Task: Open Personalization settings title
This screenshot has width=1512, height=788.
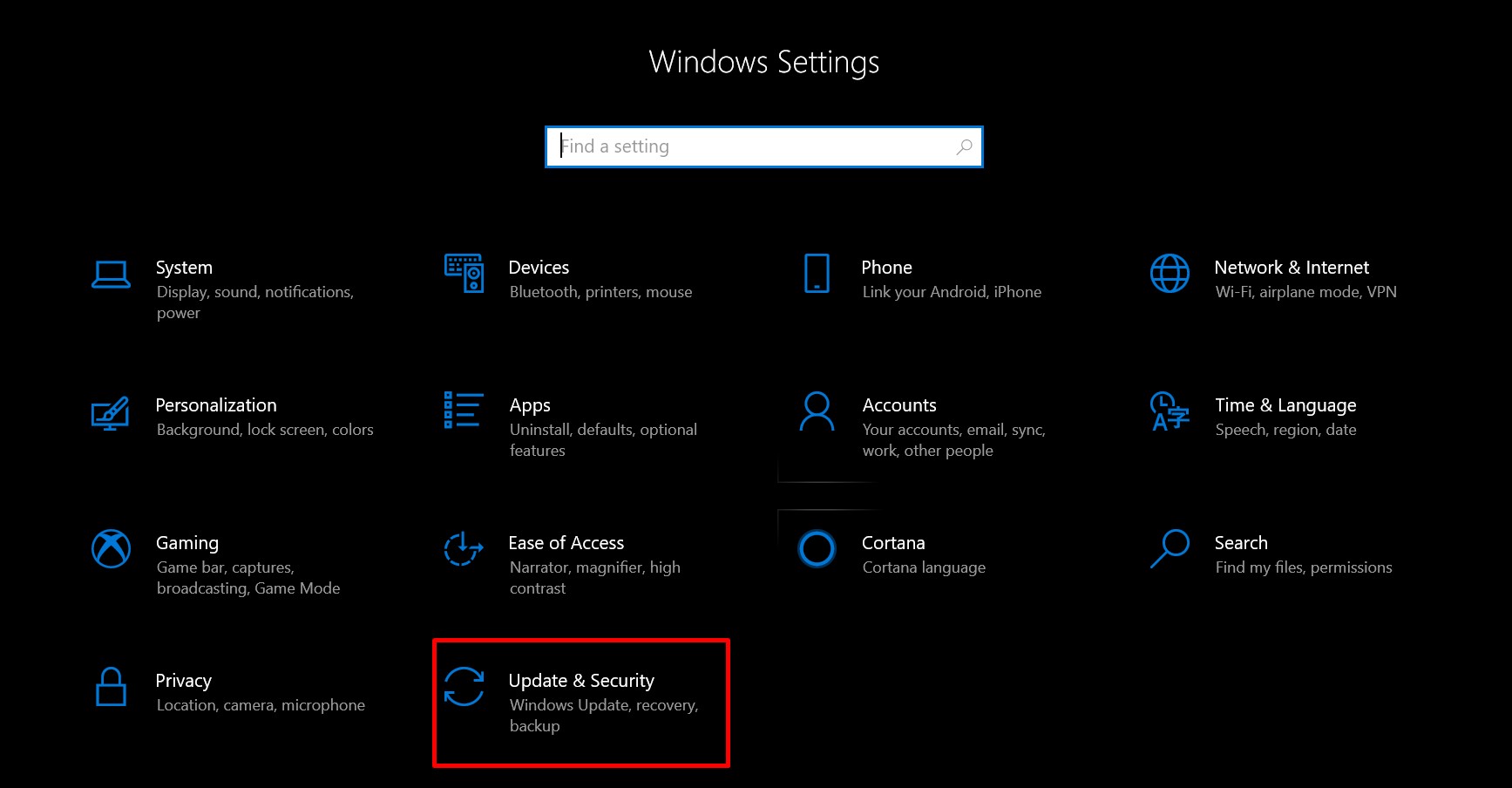Action: point(216,405)
